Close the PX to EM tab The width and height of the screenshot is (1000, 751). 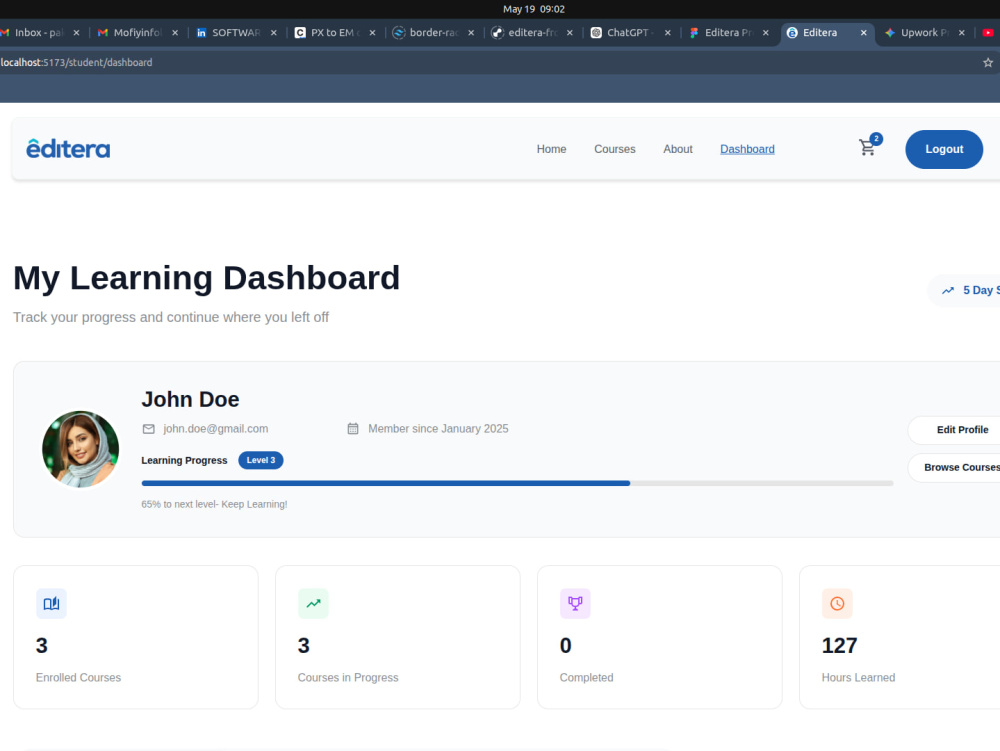click(x=372, y=33)
